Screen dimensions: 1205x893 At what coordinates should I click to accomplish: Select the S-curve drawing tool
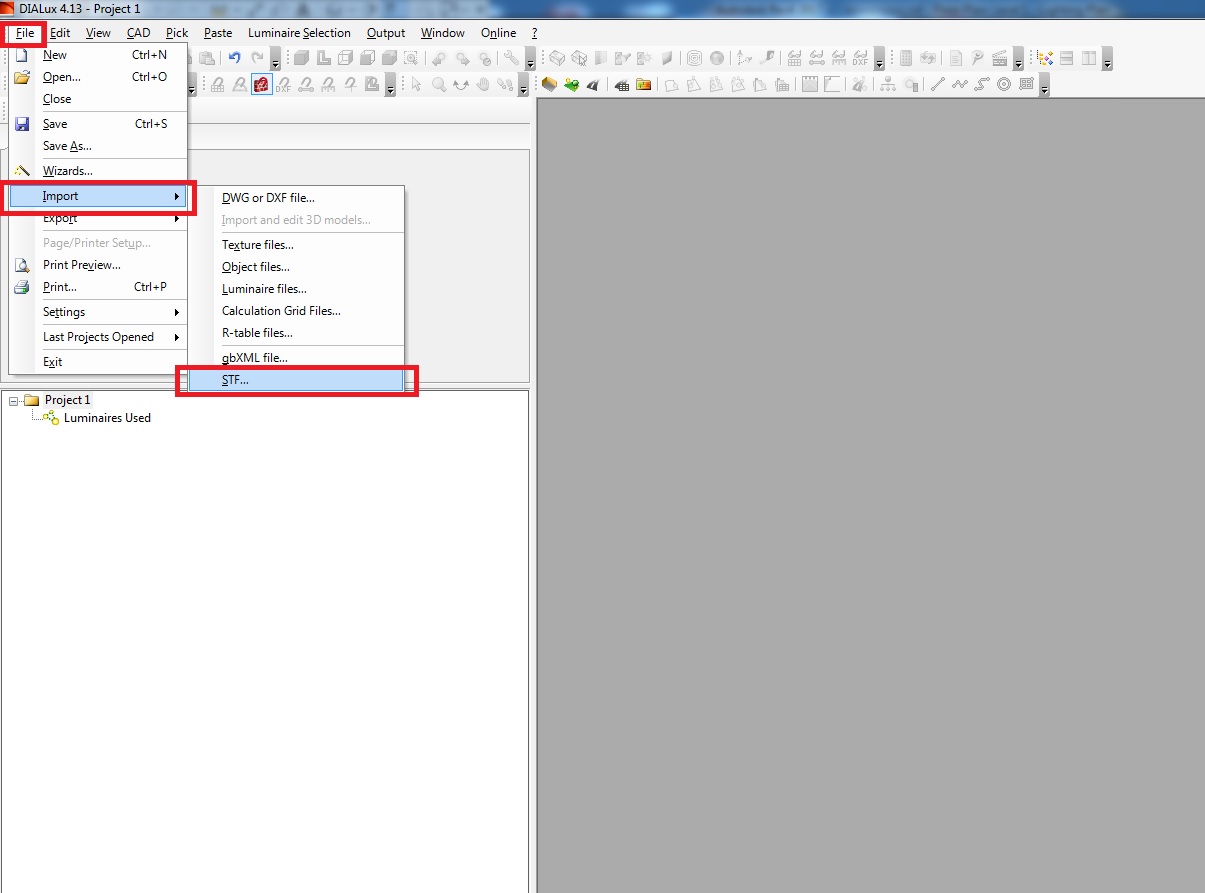[x=982, y=84]
